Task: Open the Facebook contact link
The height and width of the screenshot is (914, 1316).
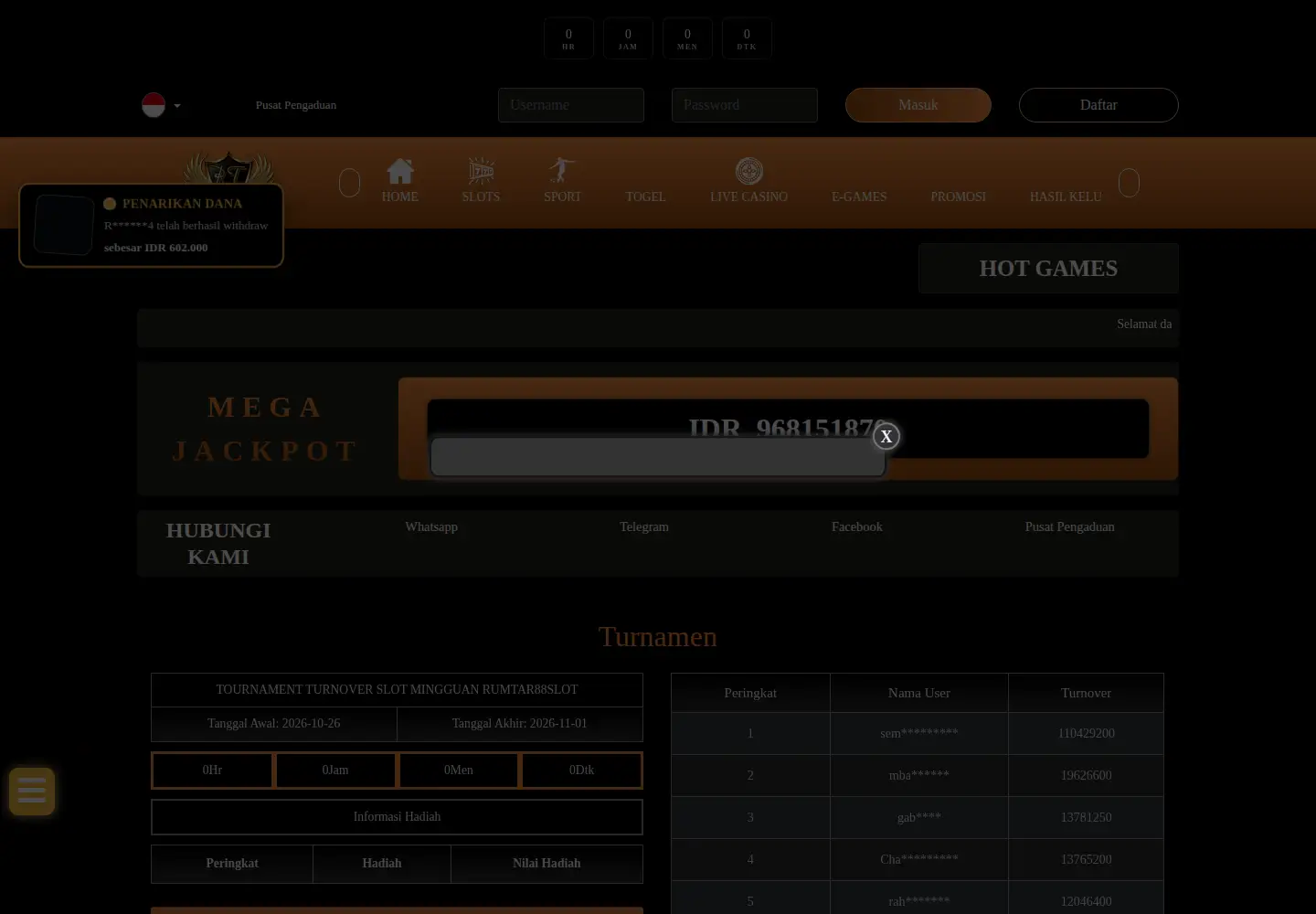Action: (x=857, y=526)
